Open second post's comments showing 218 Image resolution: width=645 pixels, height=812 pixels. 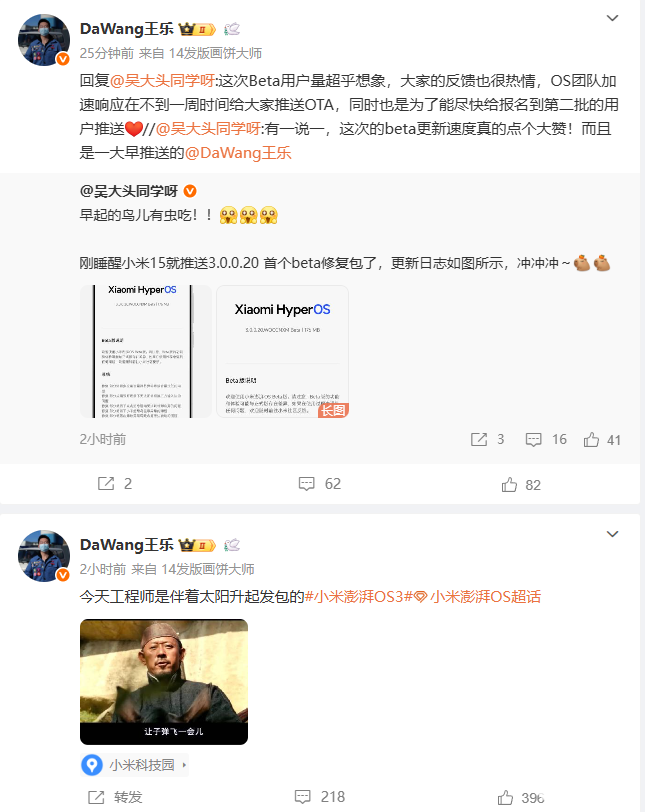coord(303,796)
